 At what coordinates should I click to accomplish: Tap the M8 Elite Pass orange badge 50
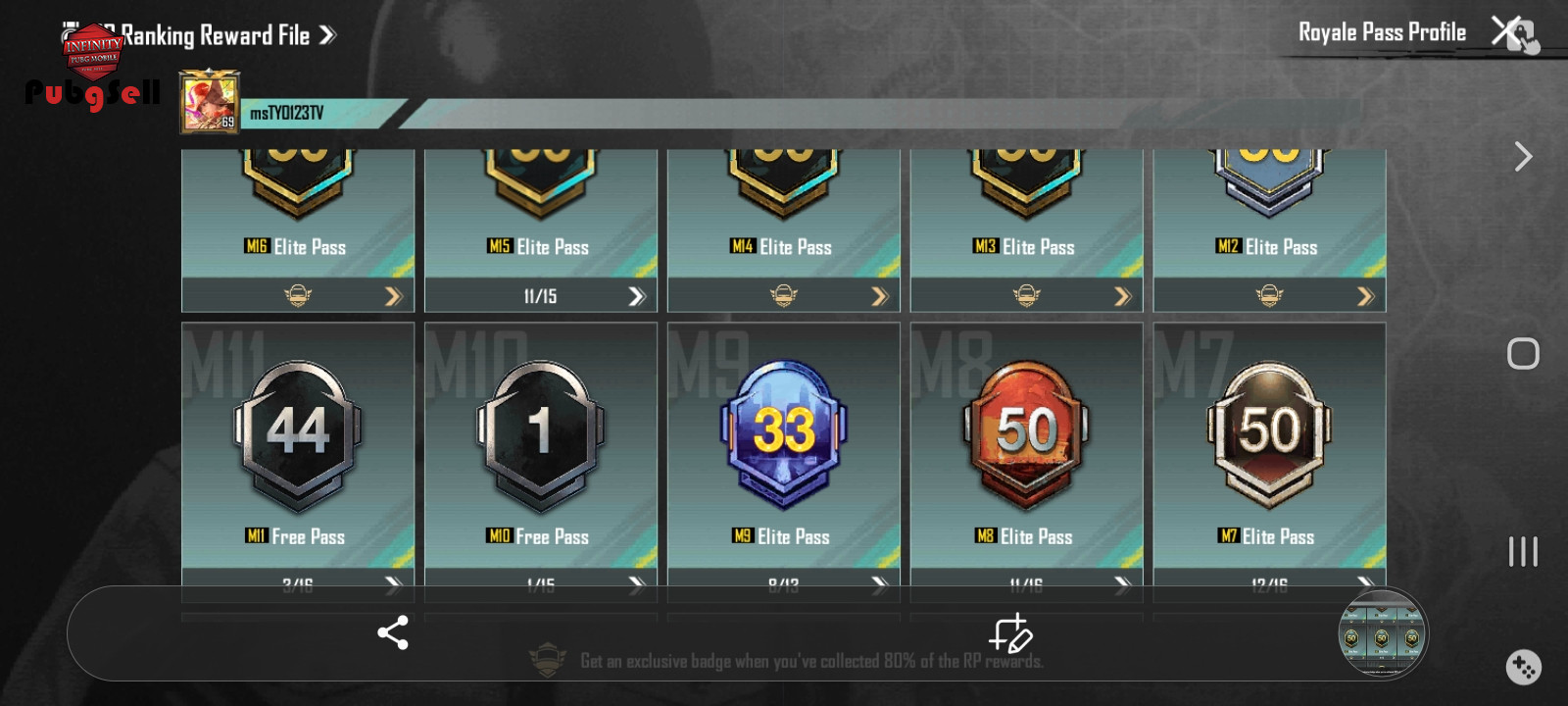coord(1026,432)
